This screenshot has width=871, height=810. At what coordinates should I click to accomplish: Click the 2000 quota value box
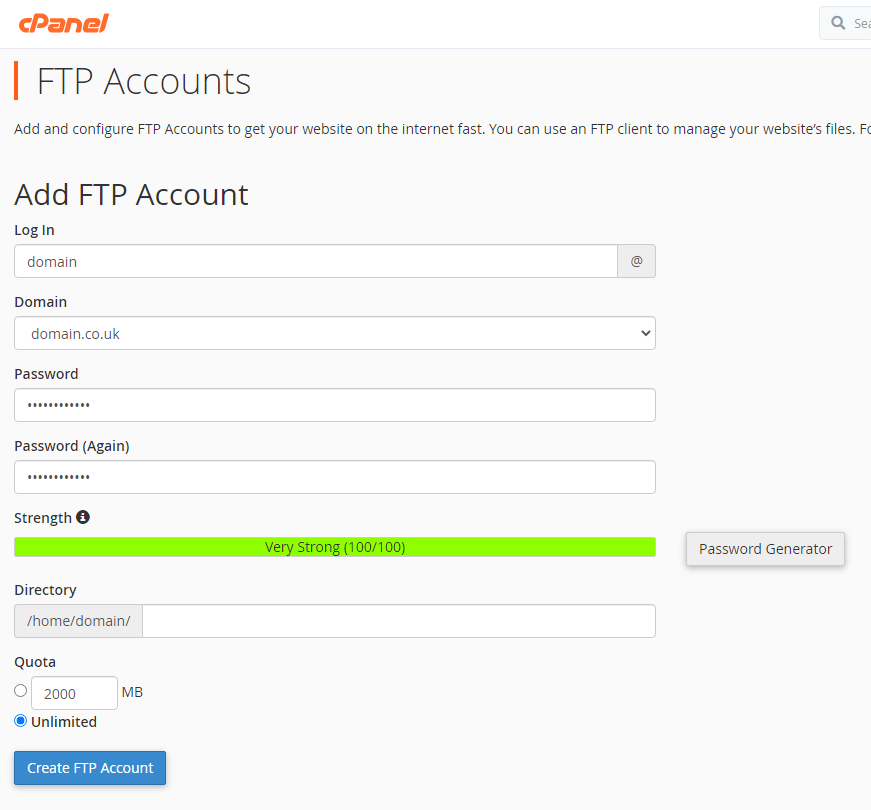tap(74, 692)
